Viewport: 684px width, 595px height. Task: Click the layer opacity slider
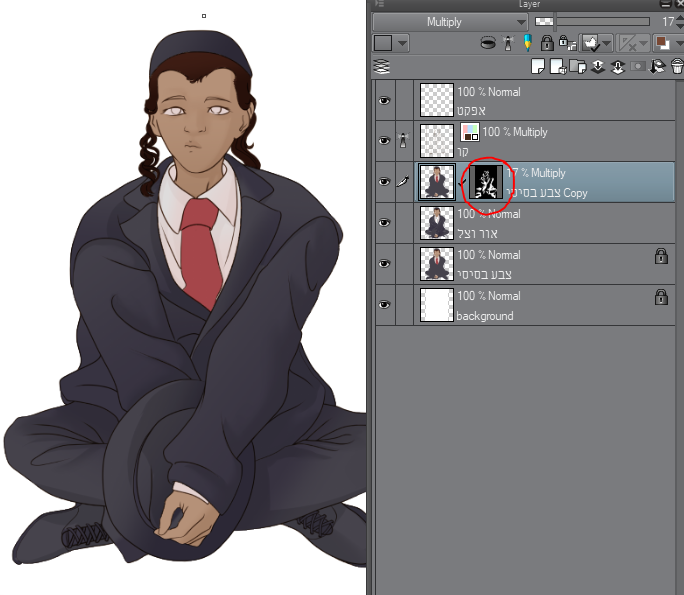pos(602,22)
